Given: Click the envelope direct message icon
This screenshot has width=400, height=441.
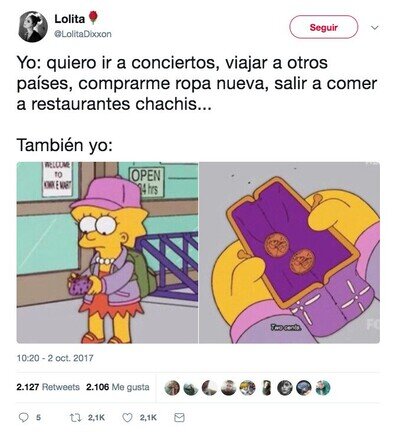Looking at the screenshot, I should (179, 417).
